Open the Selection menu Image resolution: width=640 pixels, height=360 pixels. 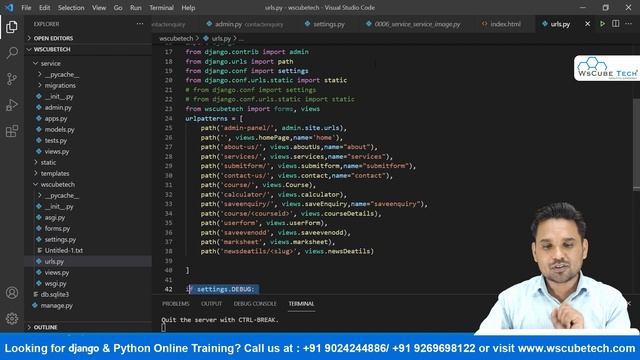point(71,8)
